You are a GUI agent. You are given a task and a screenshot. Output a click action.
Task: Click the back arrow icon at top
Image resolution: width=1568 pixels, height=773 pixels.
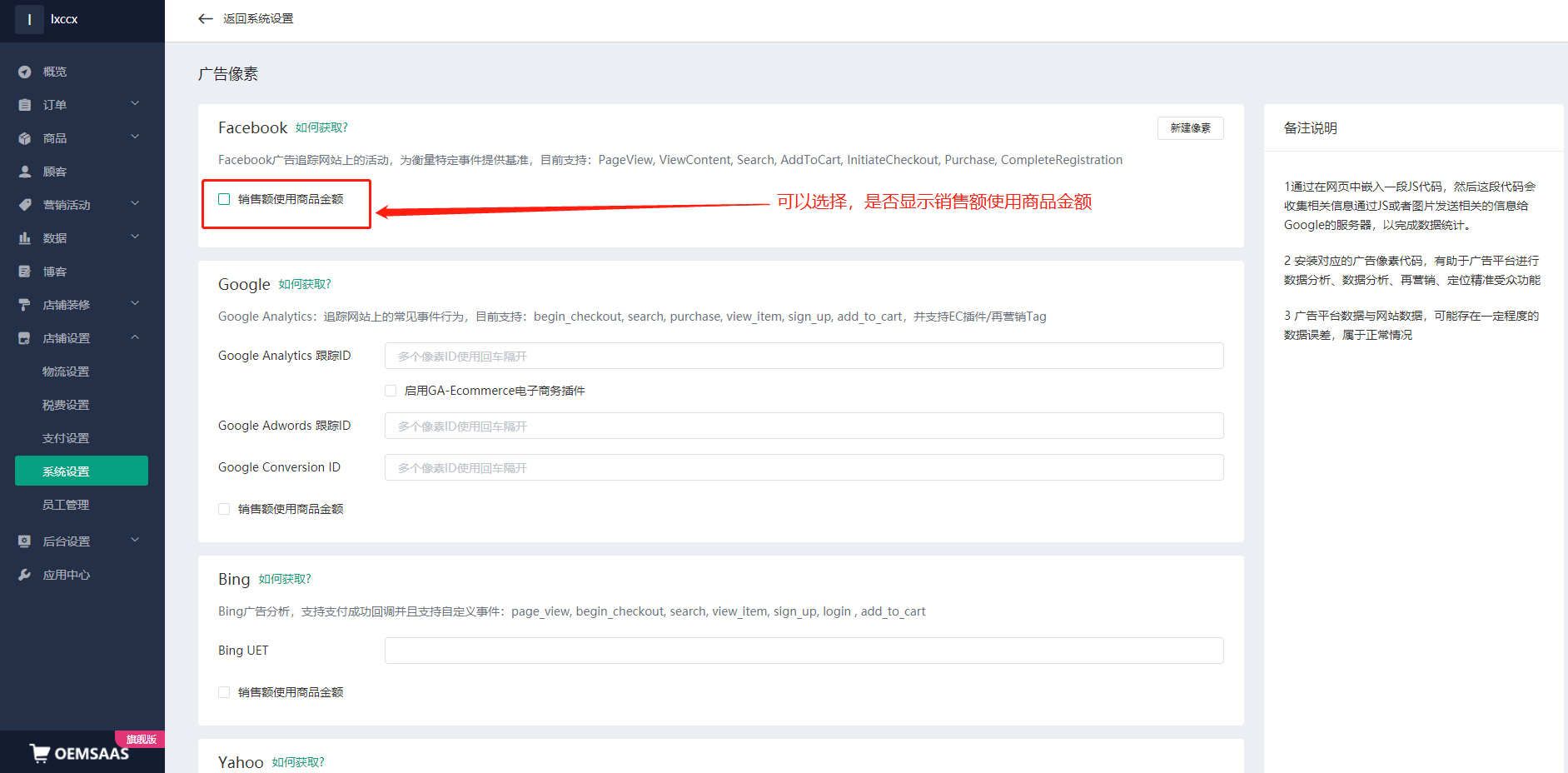(206, 18)
